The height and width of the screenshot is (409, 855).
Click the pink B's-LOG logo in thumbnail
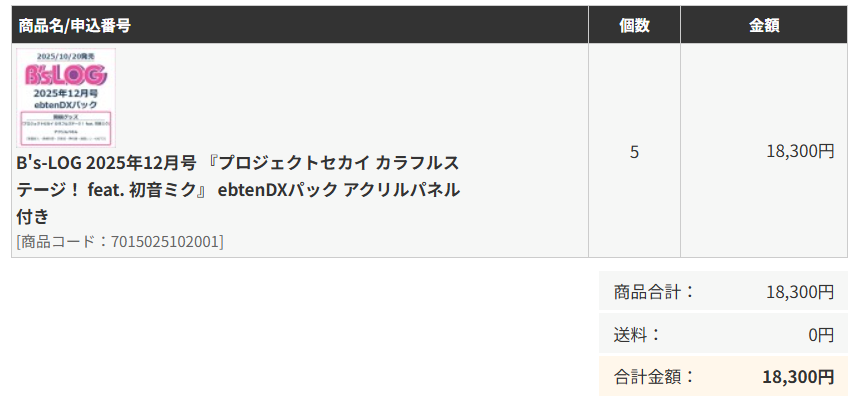66,75
